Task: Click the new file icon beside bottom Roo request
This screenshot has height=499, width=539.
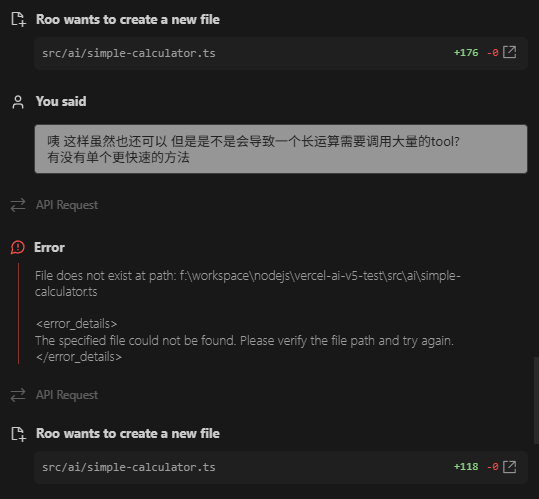Action: point(18,434)
